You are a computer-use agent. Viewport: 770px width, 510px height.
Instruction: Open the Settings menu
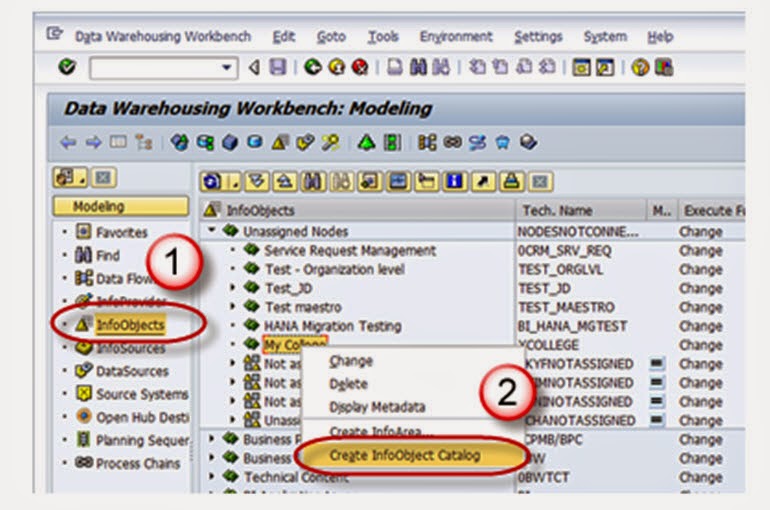(538, 36)
